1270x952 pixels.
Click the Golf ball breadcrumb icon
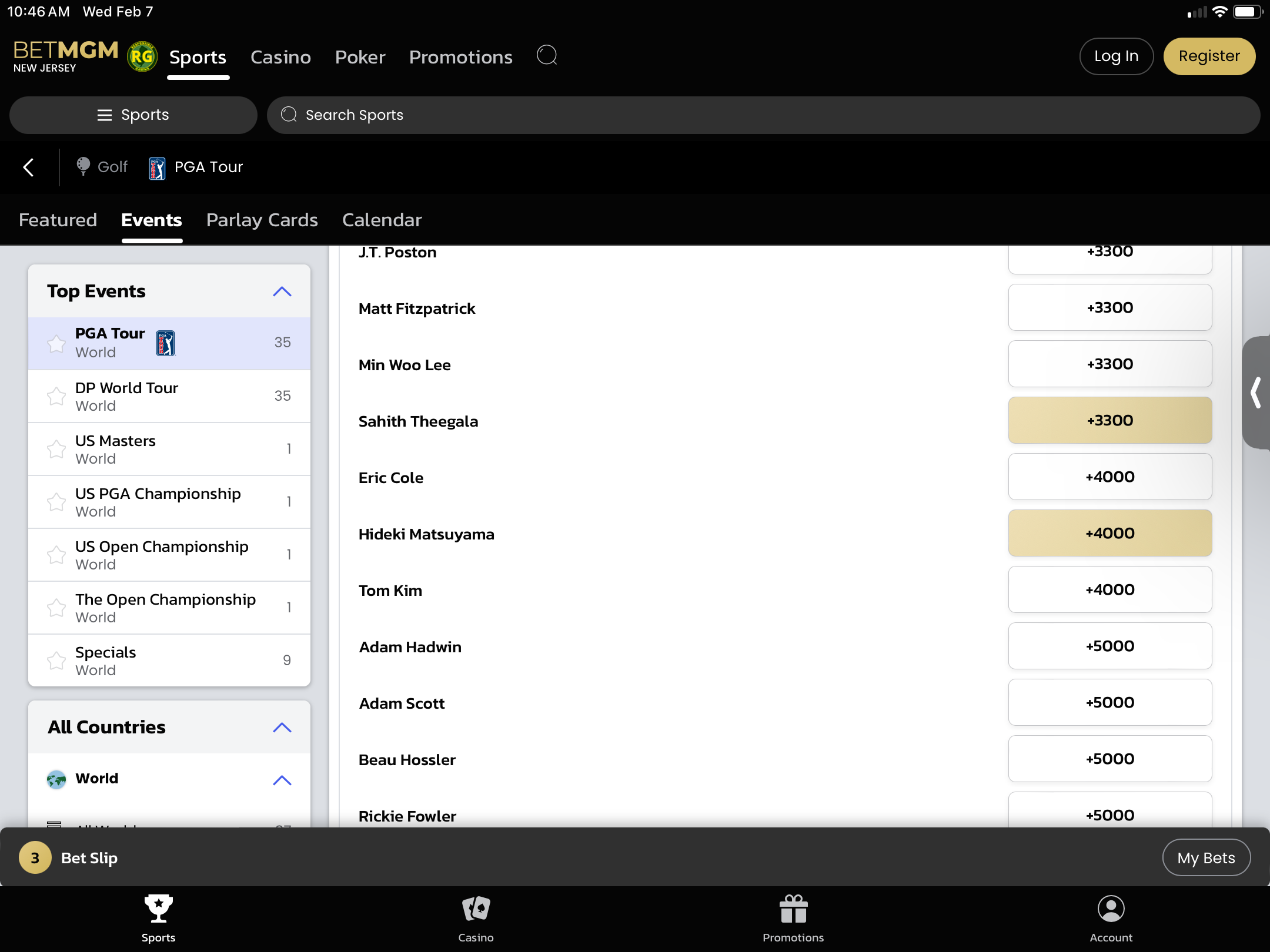[x=83, y=167]
